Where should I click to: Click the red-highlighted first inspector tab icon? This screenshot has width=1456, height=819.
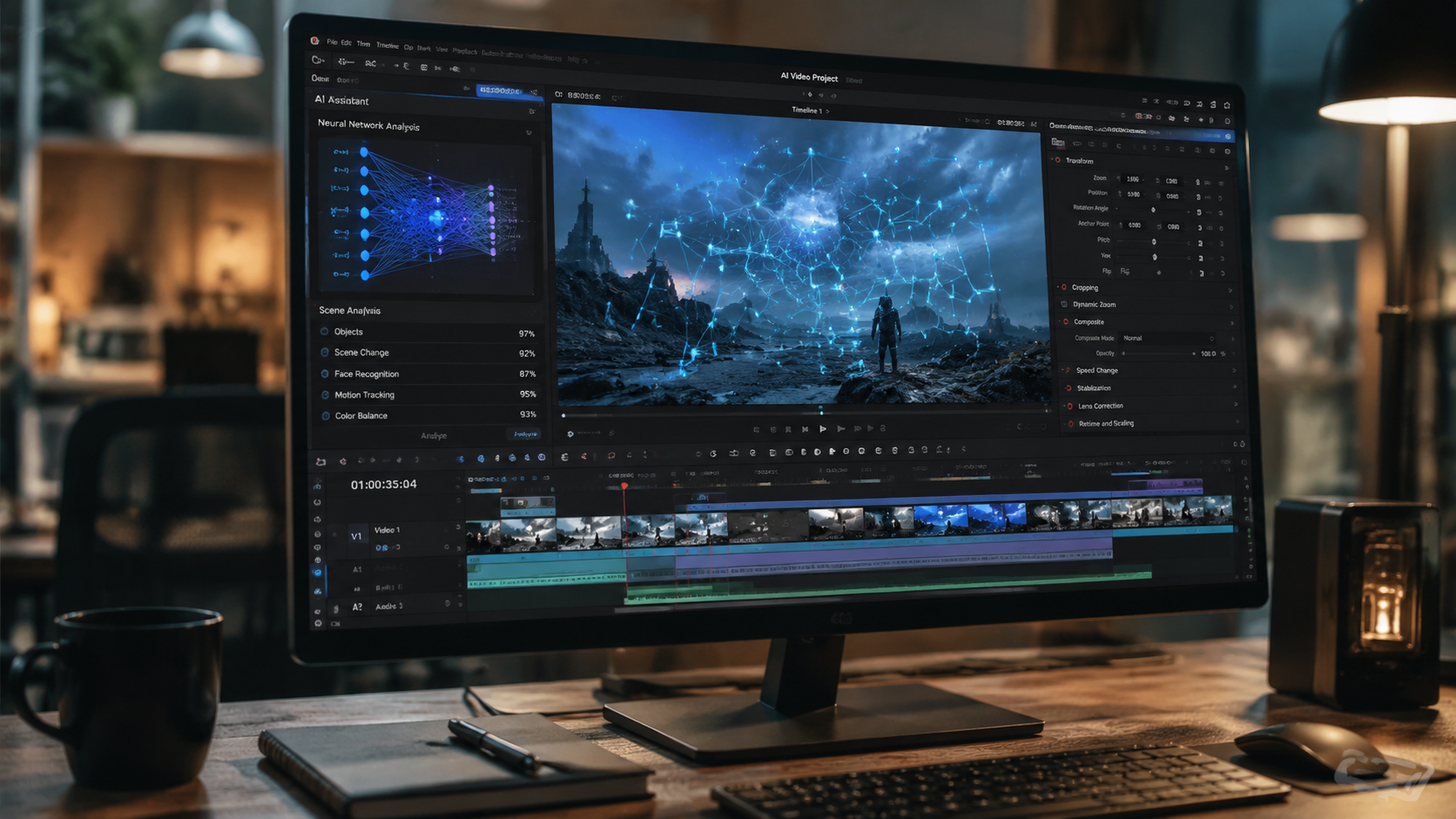(1057, 143)
